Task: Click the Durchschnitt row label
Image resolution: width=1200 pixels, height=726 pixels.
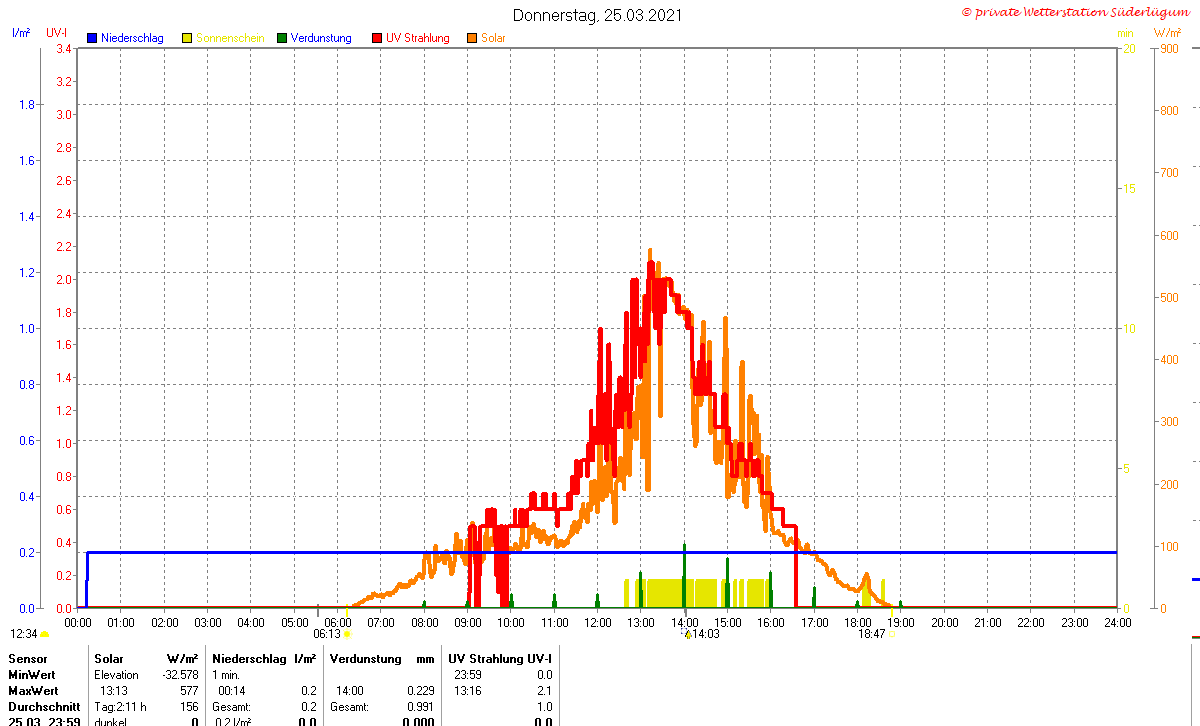Action: (x=44, y=706)
